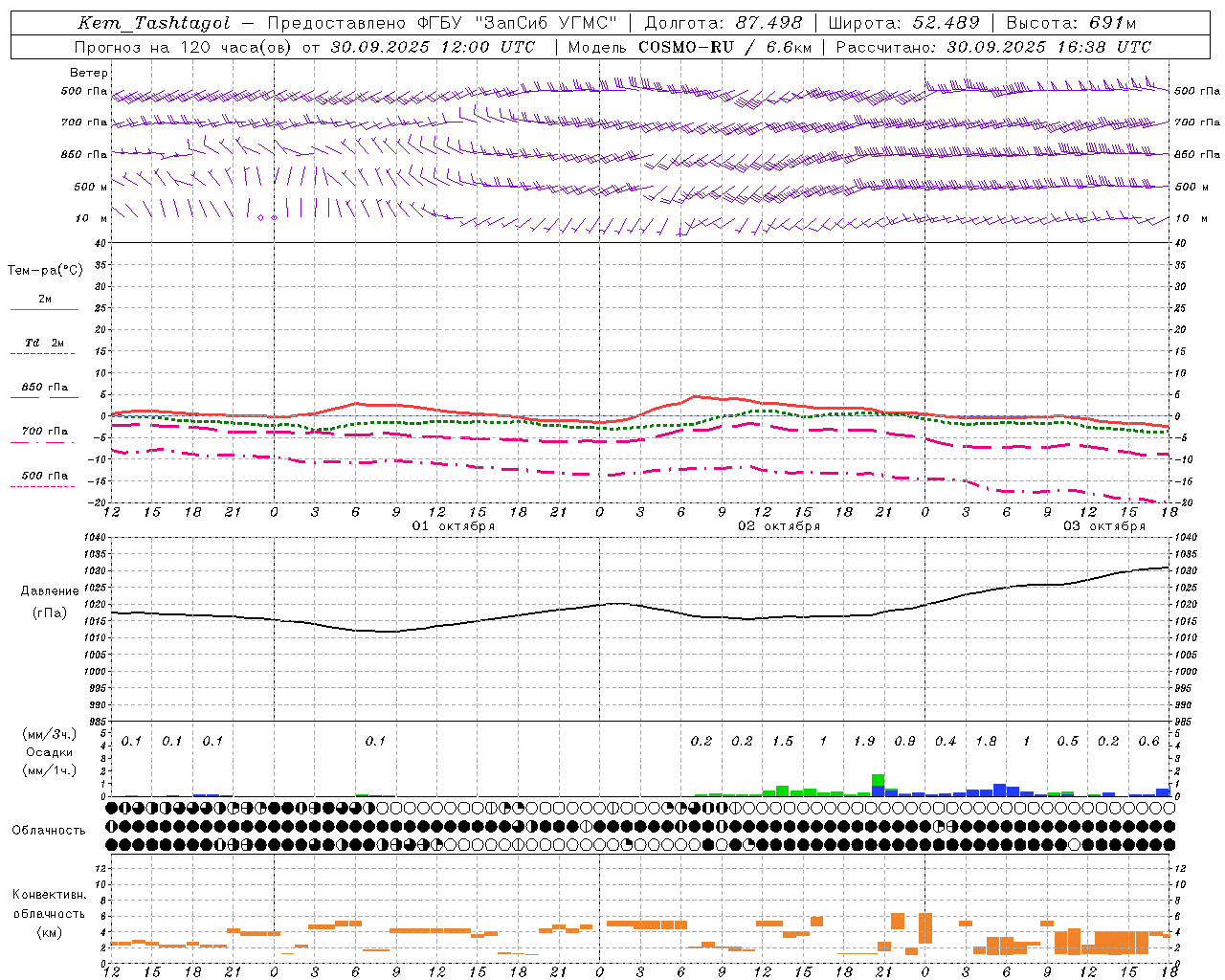The width and height of the screenshot is (1225, 980).
Task: Click the '(гПа)' pressure unit label
Action: 49,613
